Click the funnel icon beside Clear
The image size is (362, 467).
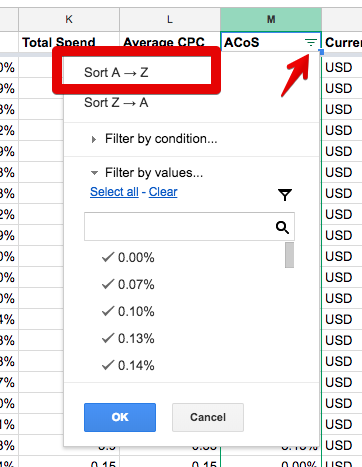tap(285, 195)
